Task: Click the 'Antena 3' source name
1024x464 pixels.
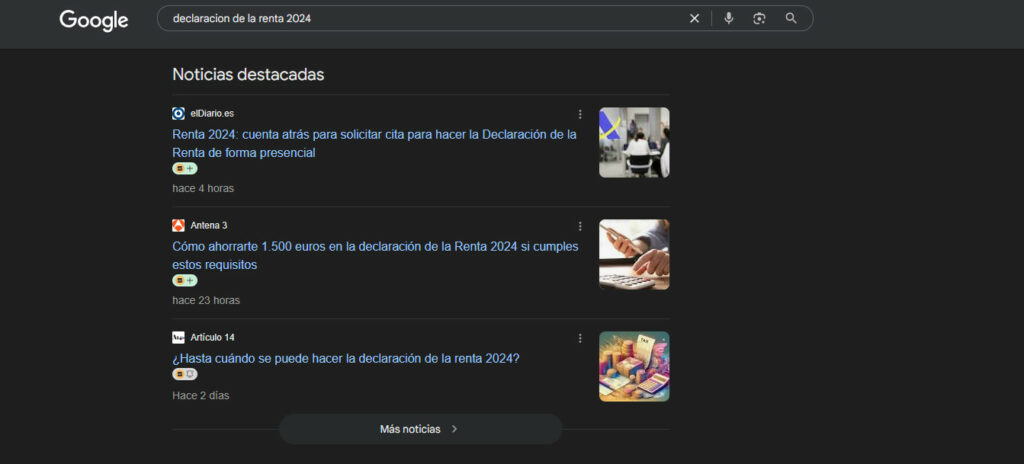Action: coord(209,225)
